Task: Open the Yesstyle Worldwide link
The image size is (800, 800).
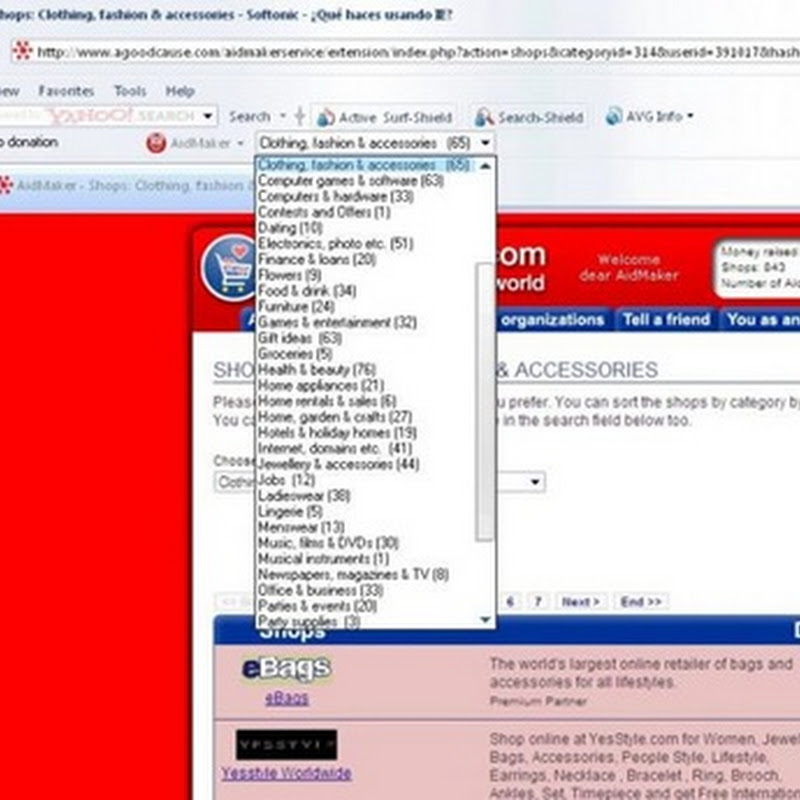Action: (286, 773)
